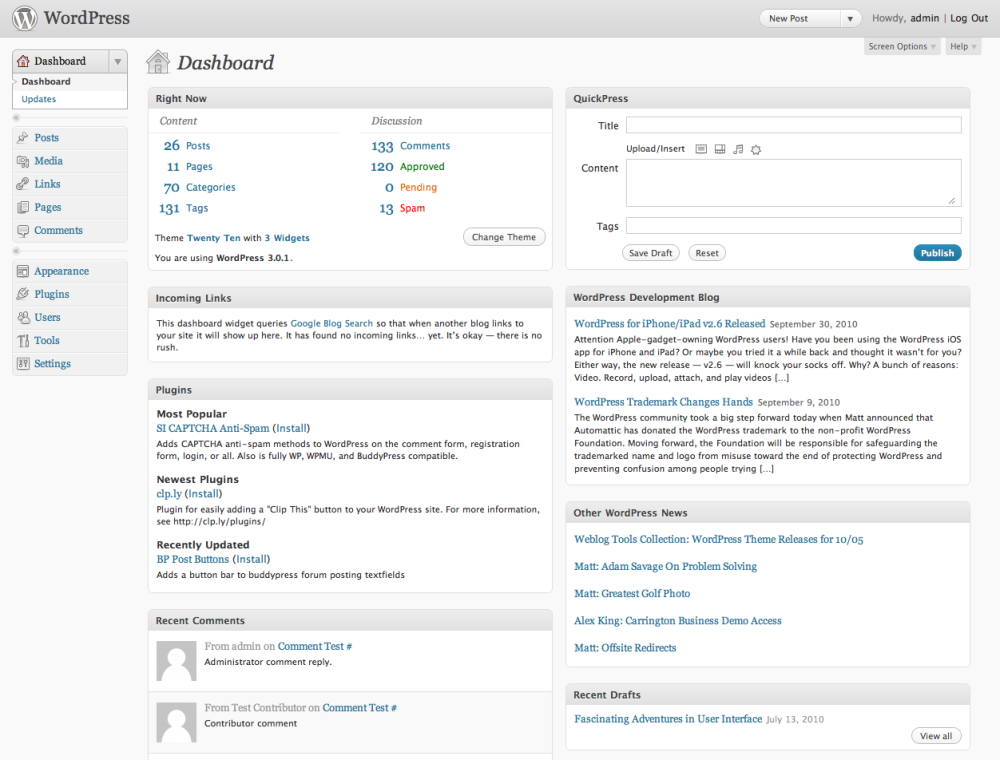Open the Add an Image uploader in QuickPress
This screenshot has width=1000, height=760.
point(701,149)
